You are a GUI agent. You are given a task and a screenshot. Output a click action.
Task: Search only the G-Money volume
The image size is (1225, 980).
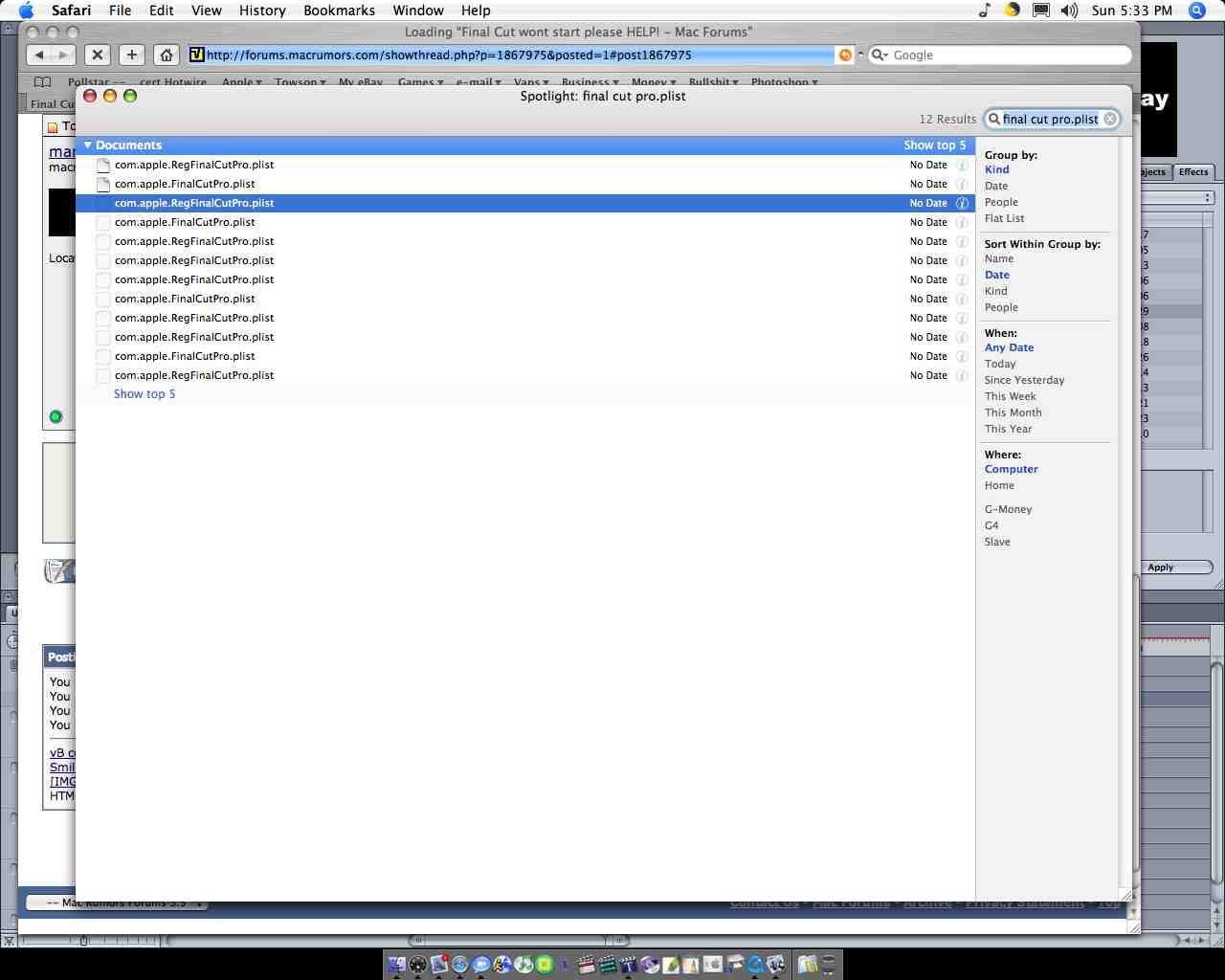[x=1008, y=509]
